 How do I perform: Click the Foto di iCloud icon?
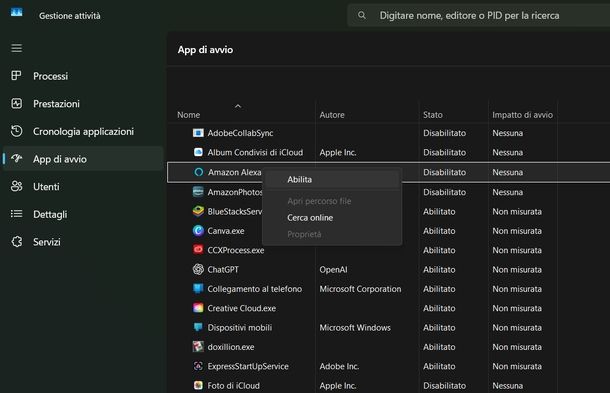point(198,385)
